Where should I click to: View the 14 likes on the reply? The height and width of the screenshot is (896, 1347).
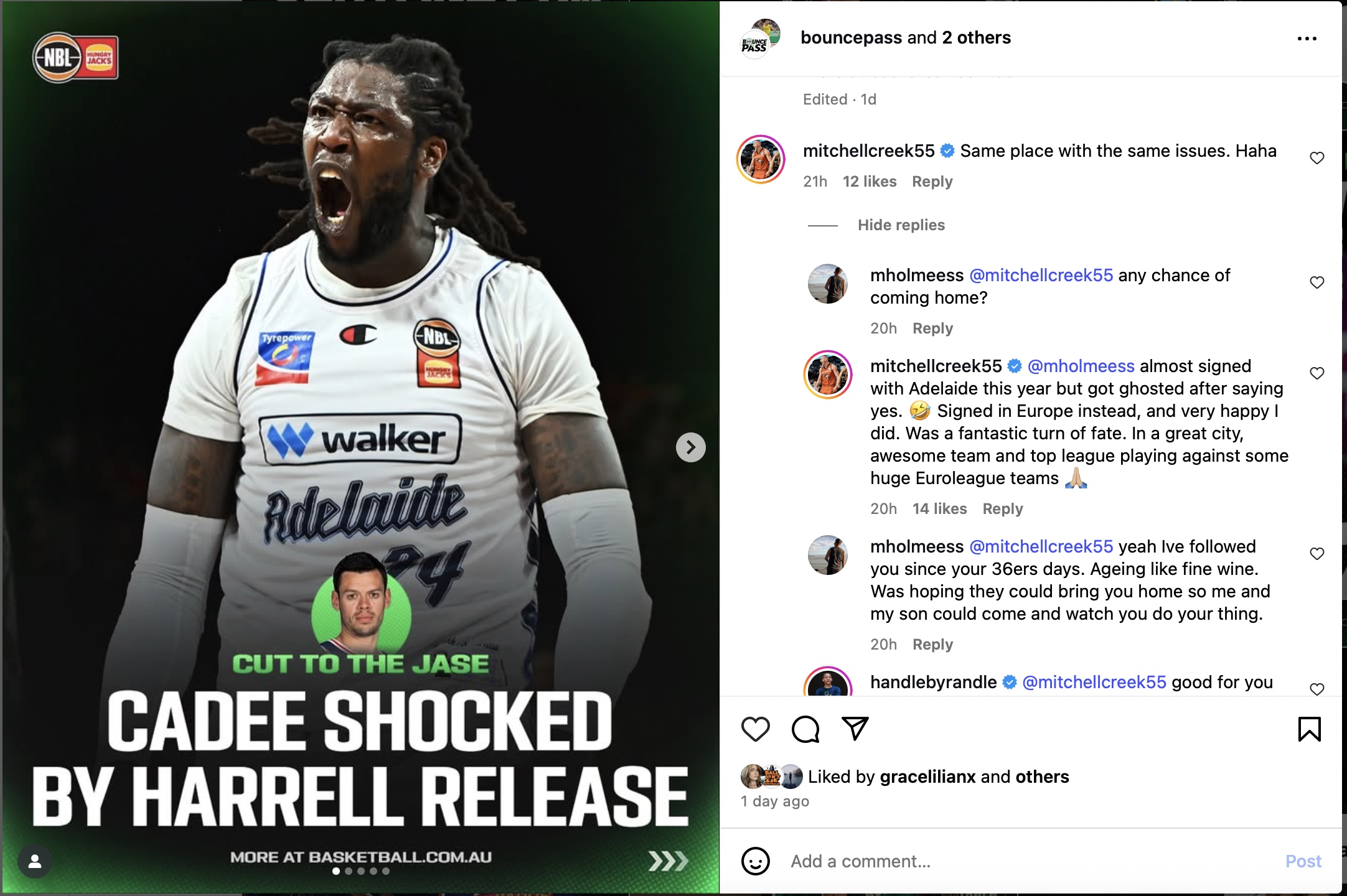(939, 509)
